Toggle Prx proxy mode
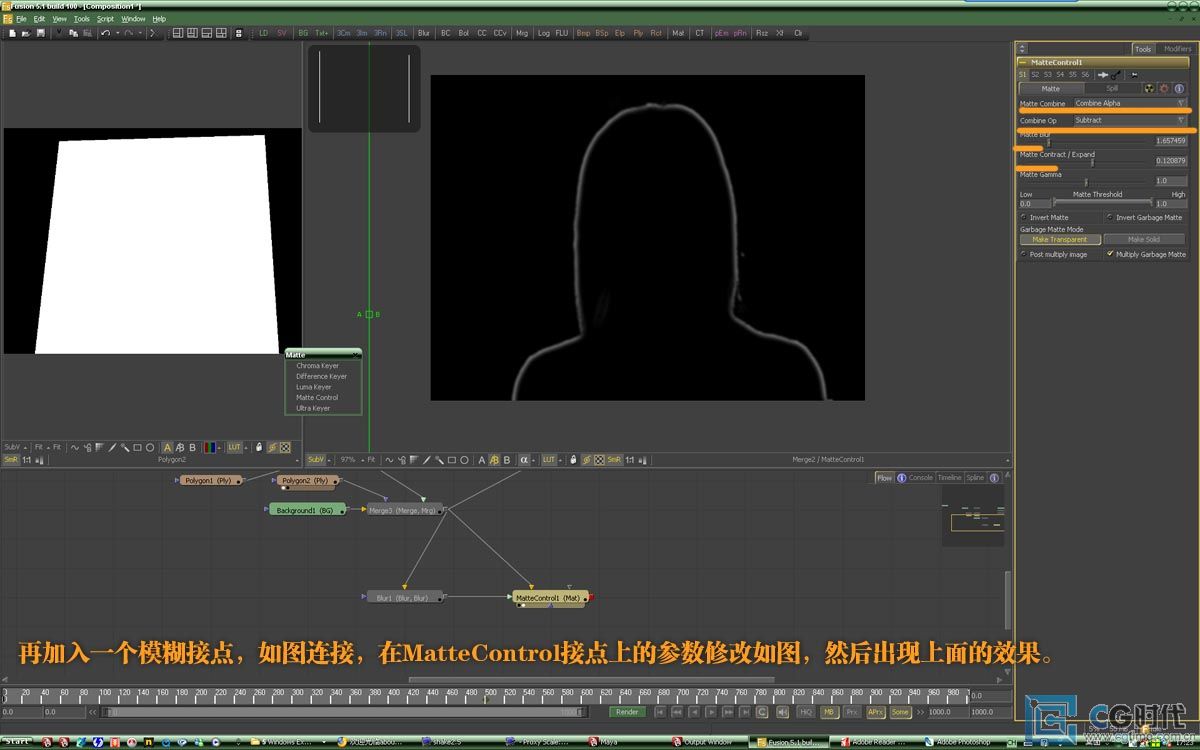 (x=852, y=712)
